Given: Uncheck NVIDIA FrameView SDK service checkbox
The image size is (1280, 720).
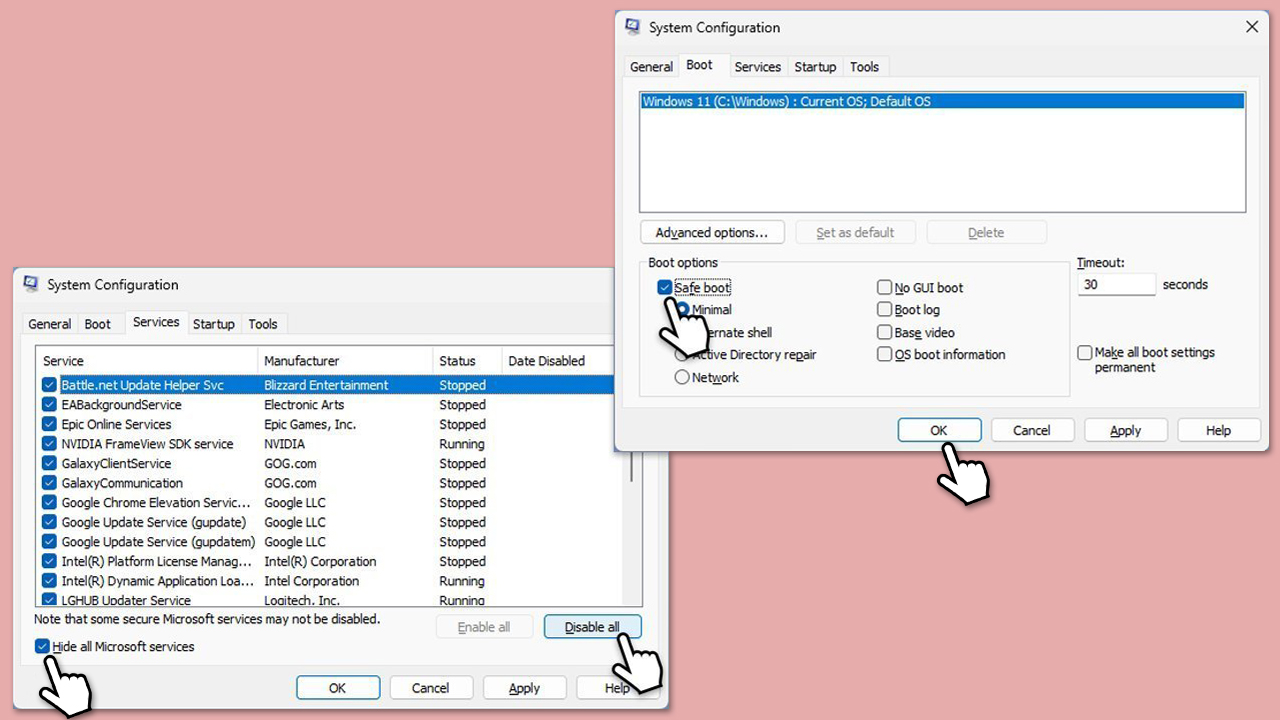Looking at the screenshot, I should pos(49,444).
